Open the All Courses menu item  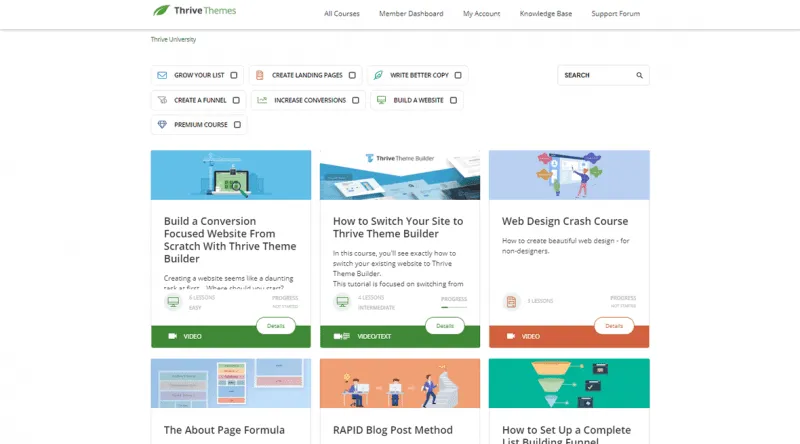(x=342, y=14)
